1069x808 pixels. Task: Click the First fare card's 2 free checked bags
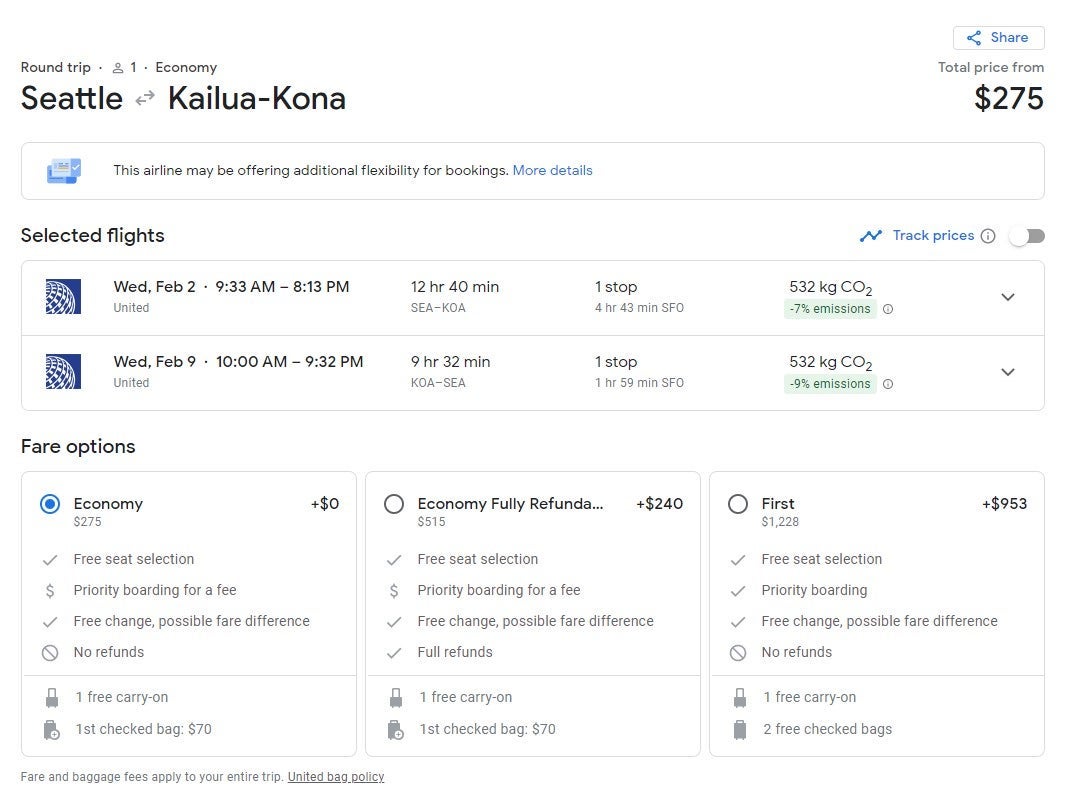tap(827, 729)
